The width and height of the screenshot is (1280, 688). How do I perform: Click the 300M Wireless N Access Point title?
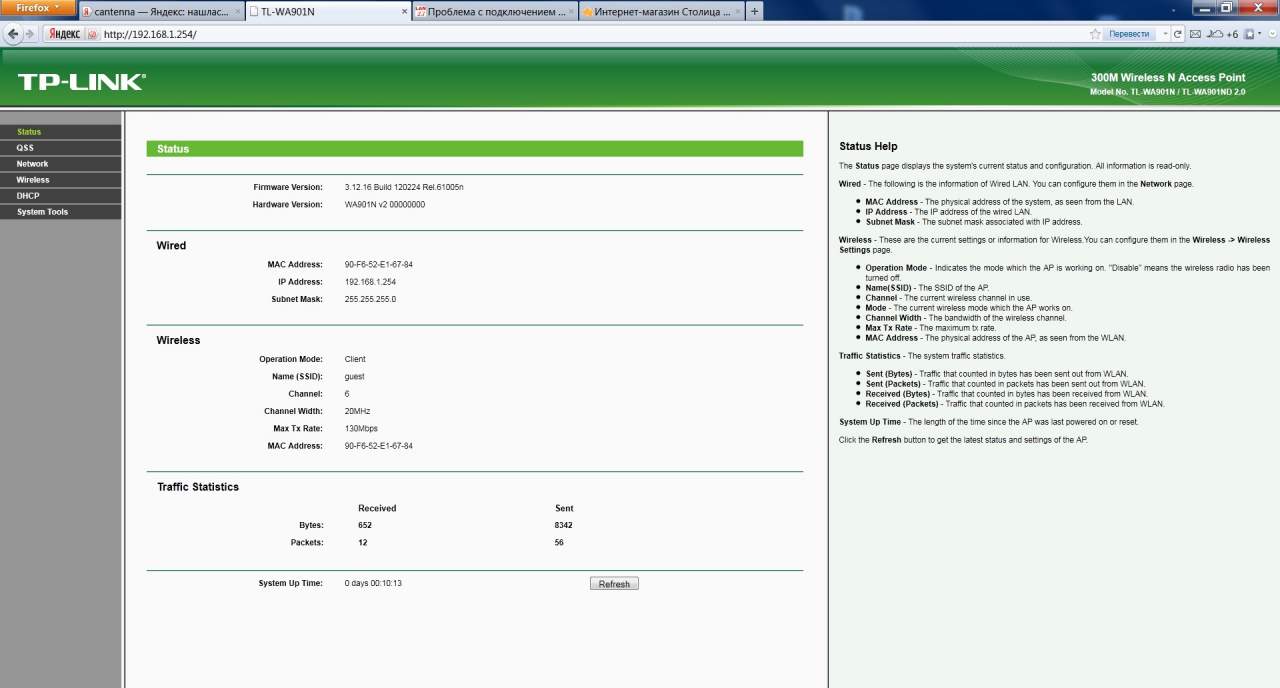click(1168, 78)
